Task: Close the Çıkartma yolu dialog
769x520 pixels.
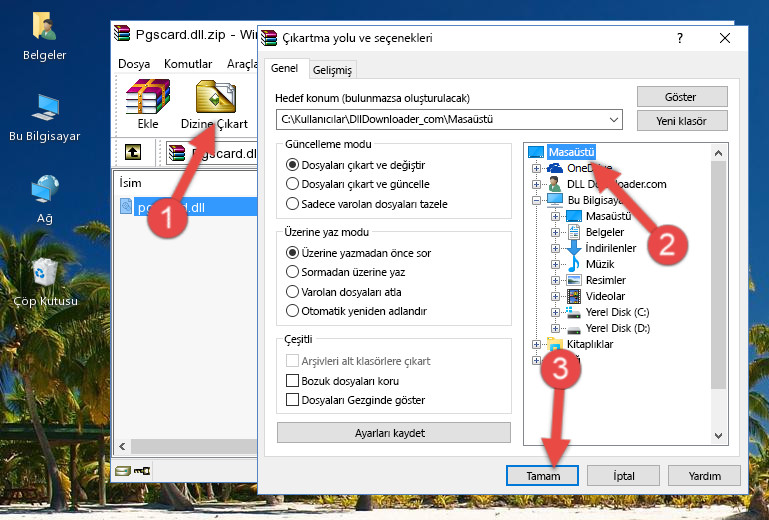Action: pyautogui.click(x=725, y=38)
